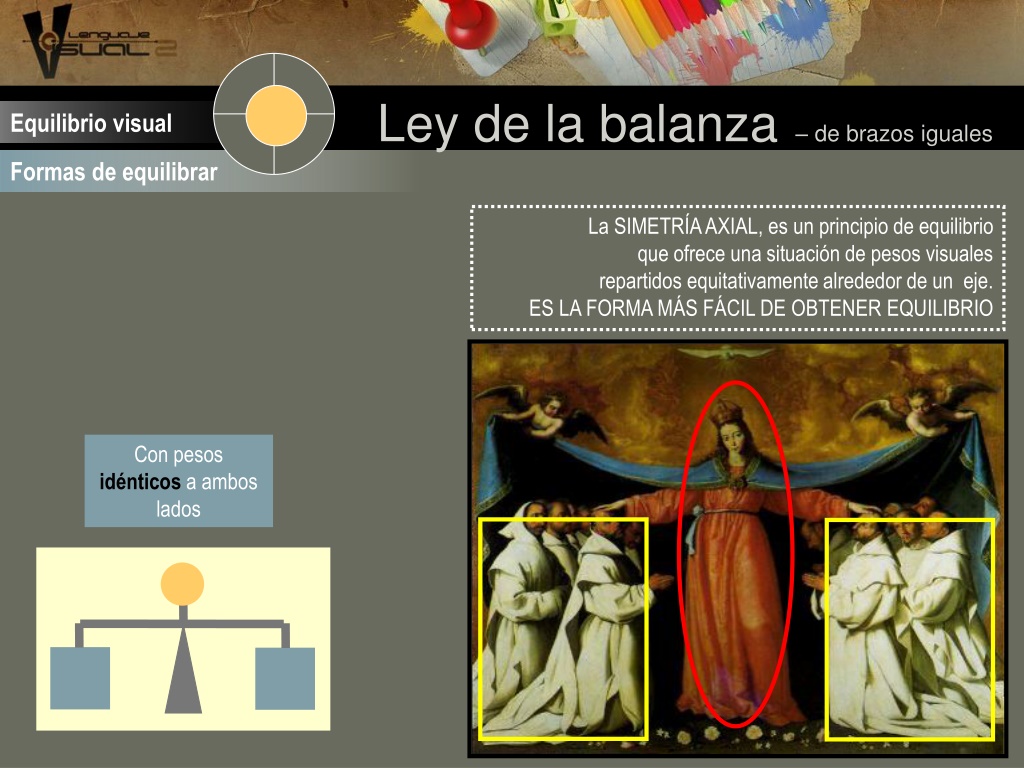Select the Ley de la balanza title
Viewport: 1024px width, 768px height.
point(578,123)
